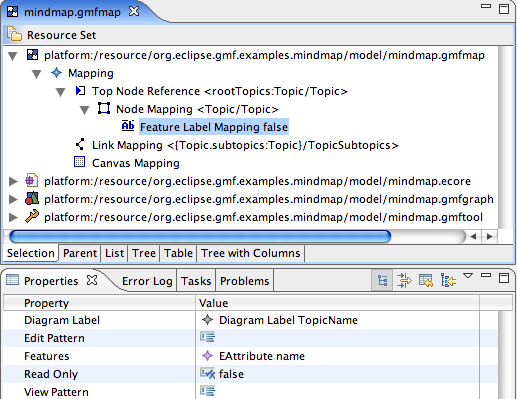Click the mindmap.gmfmap resource file icon
Image resolution: width=517 pixels, height=399 pixels.
(32, 55)
